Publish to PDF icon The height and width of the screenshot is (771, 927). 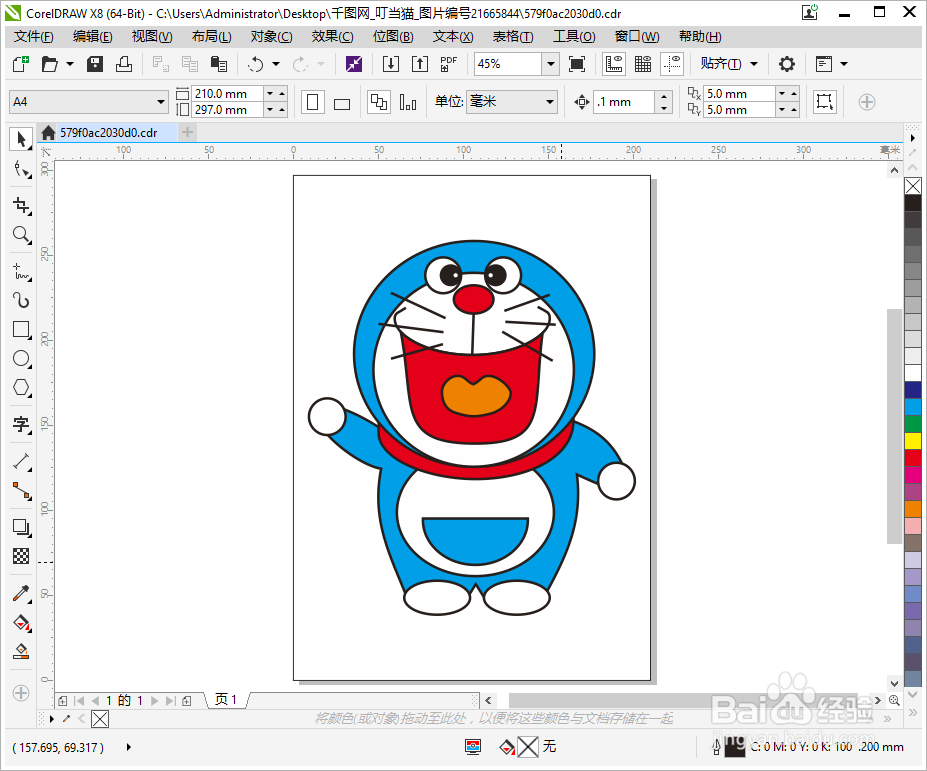pyautogui.click(x=449, y=64)
